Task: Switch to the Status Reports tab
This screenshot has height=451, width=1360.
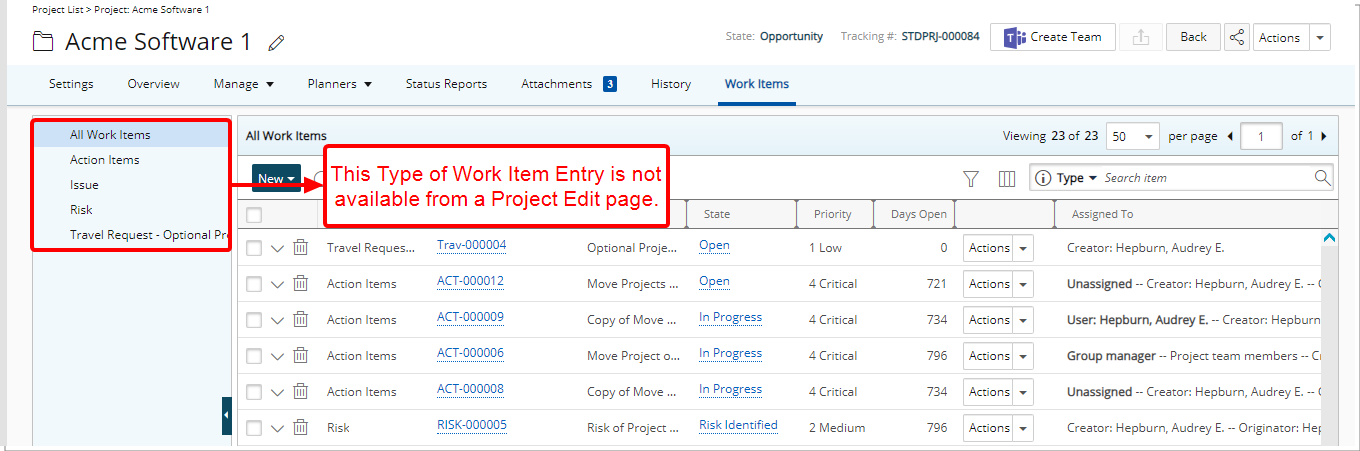Action: click(x=446, y=84)
